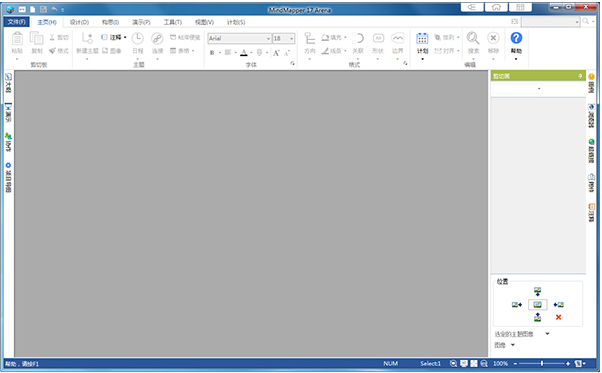Toggle Bold formatting button
The height and width of the screenshot is (373, 602).
coord(212,53)
